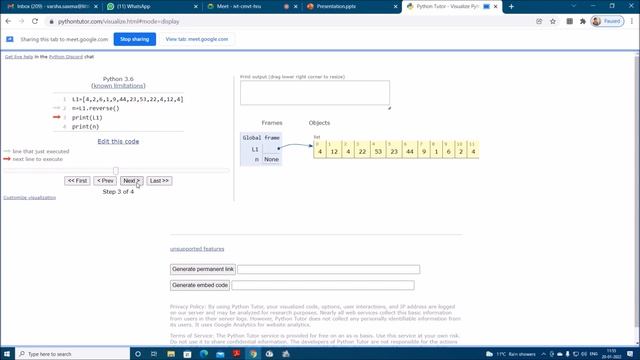Focus the embed code text field

[x=323, y=285]
